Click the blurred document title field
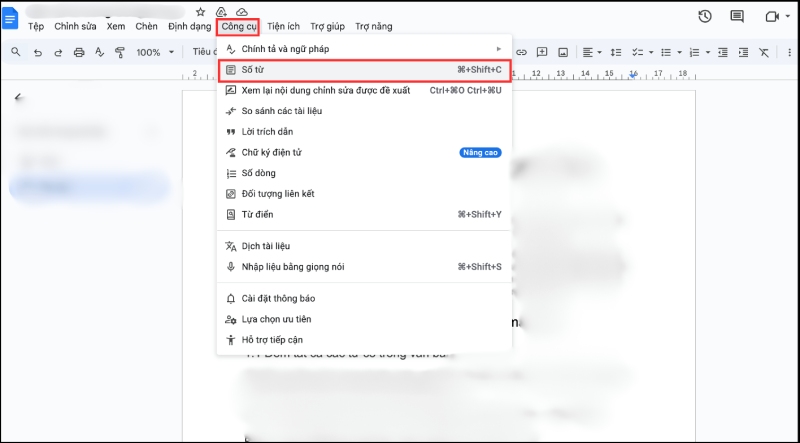 [106, 12]
